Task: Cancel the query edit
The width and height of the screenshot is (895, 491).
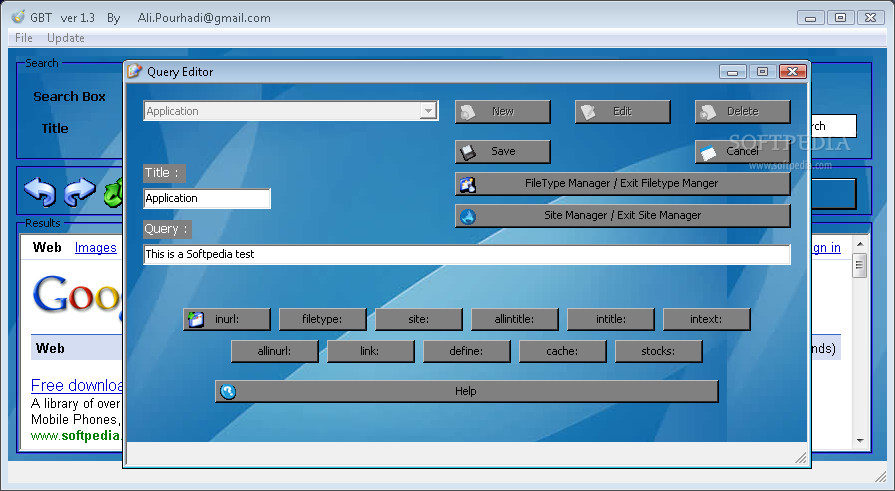Action: 743,151
